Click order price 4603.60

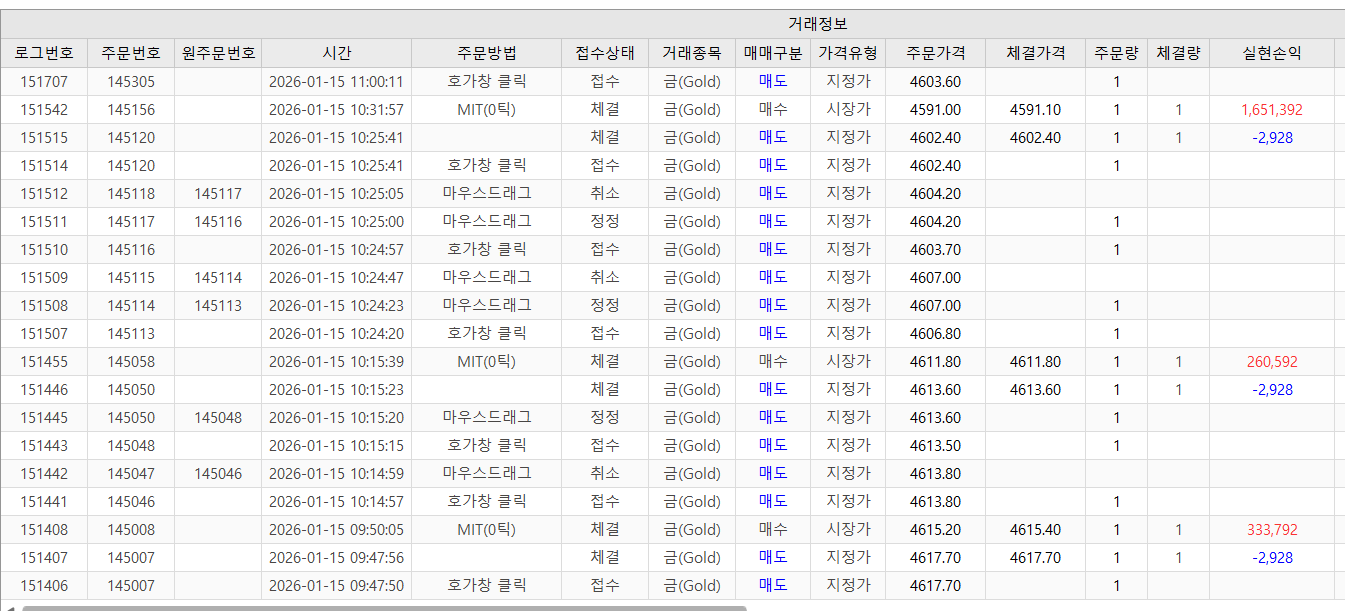click(x=936, y=82)
